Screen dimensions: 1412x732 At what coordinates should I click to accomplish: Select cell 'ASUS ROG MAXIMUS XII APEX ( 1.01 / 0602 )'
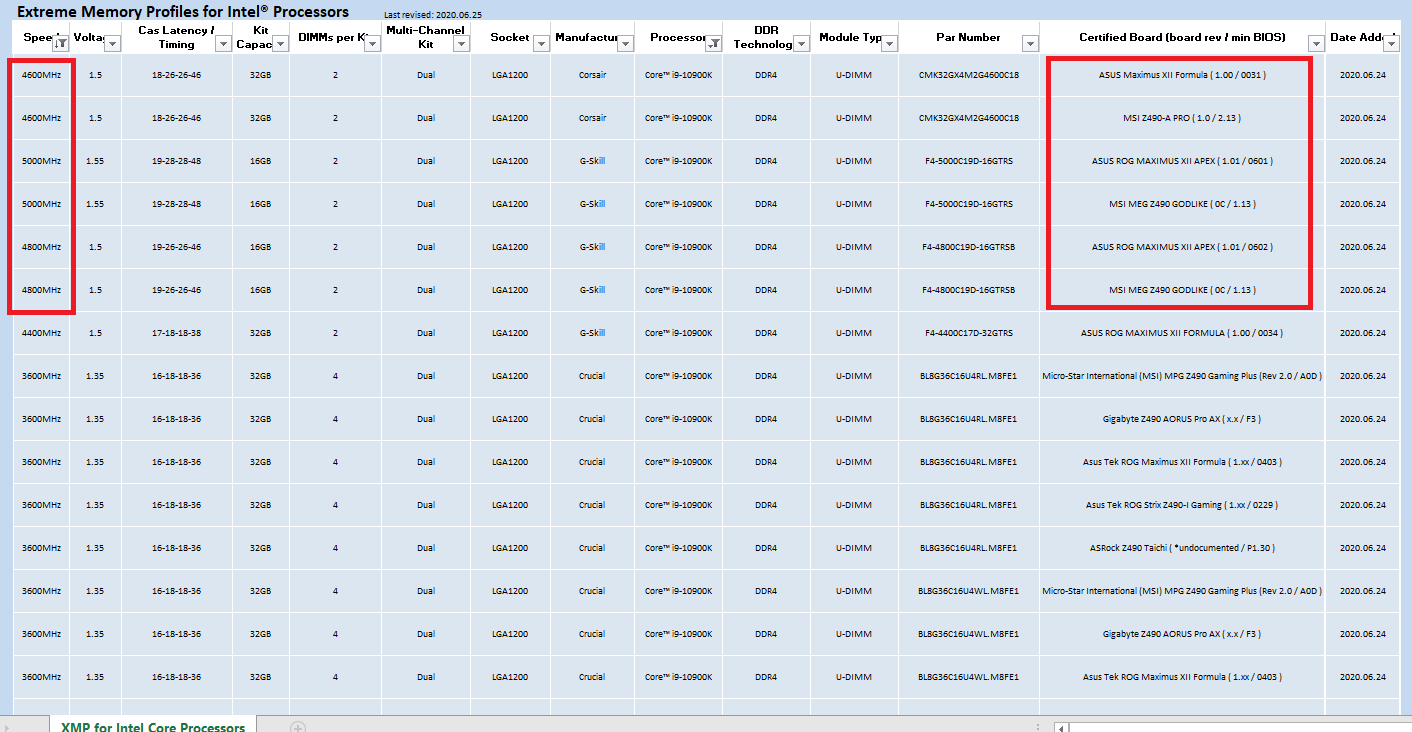tap(1182, 247)
